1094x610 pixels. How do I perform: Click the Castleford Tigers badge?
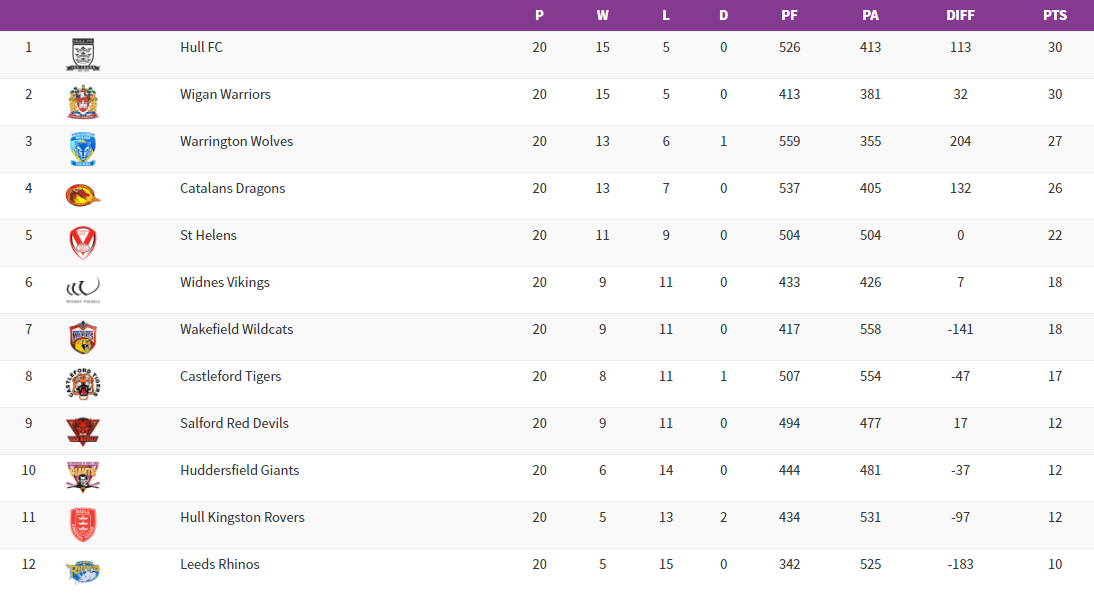(83, 384)
